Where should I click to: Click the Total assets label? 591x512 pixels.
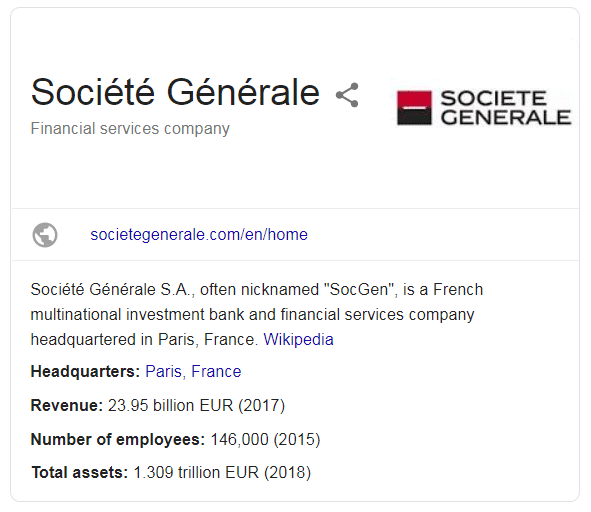pyautogui.click(x=80, y=472)
